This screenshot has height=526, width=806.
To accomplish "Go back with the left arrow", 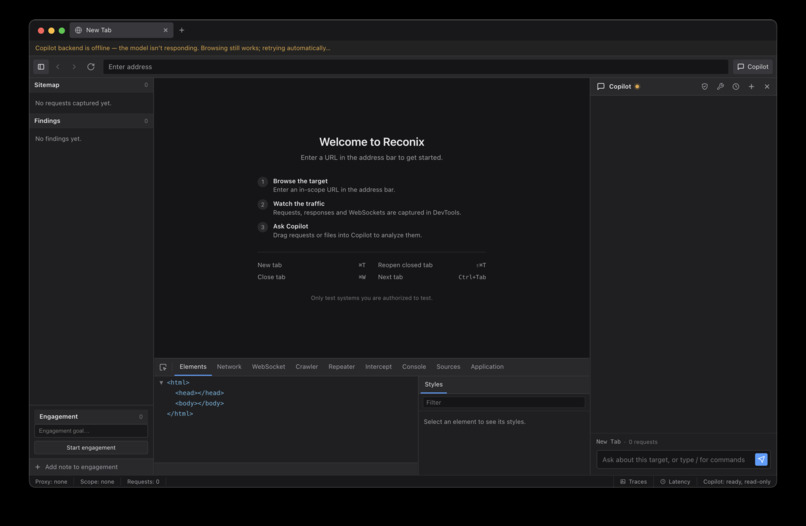I will click(x=58, y=67).
